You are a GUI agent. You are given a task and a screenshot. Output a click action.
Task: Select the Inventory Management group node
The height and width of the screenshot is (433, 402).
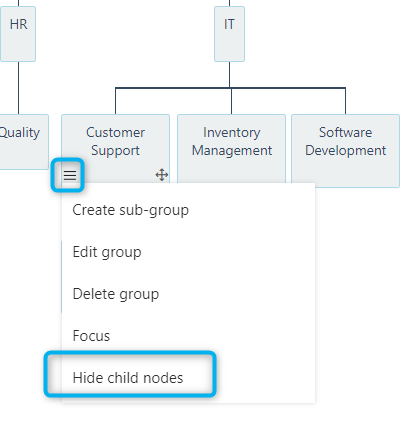(x=231, y=148)
